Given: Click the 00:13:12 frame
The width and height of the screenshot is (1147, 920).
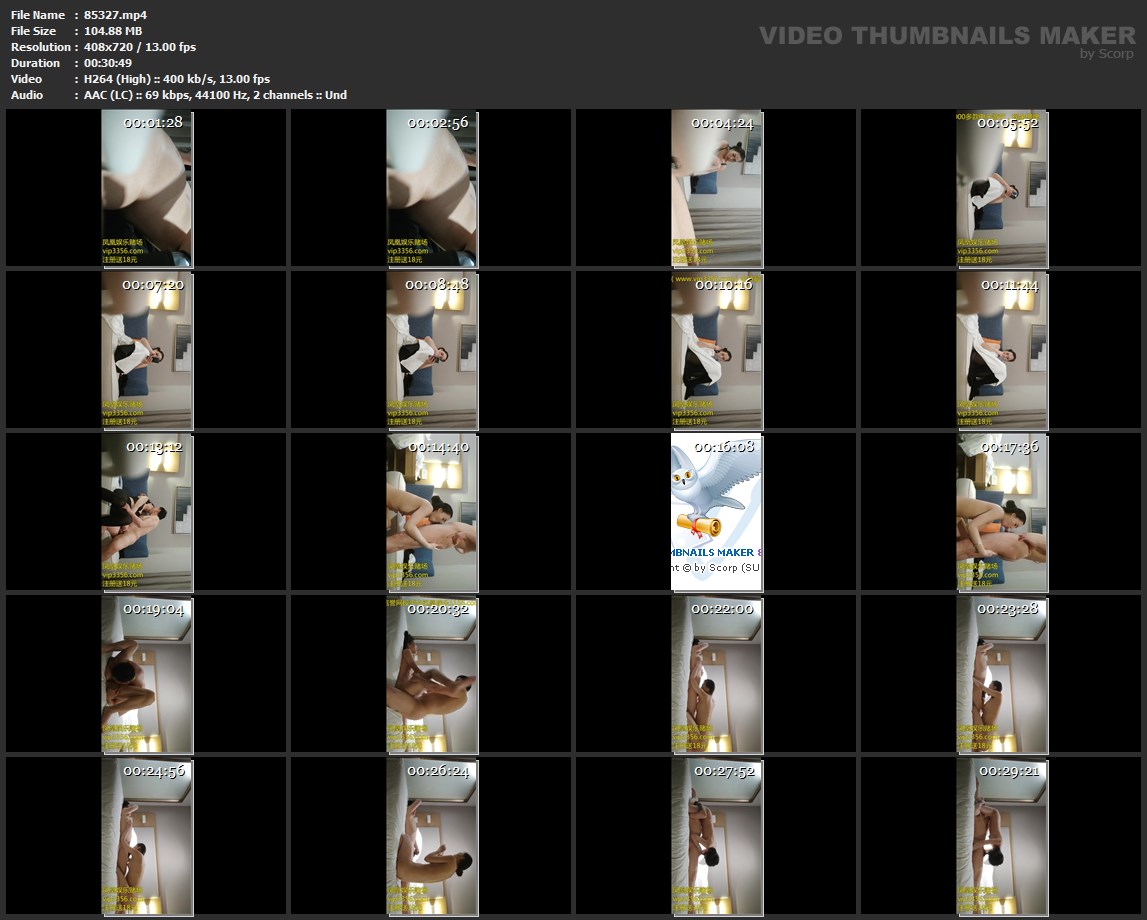Looking at the screenshot, I should [147, 512].
